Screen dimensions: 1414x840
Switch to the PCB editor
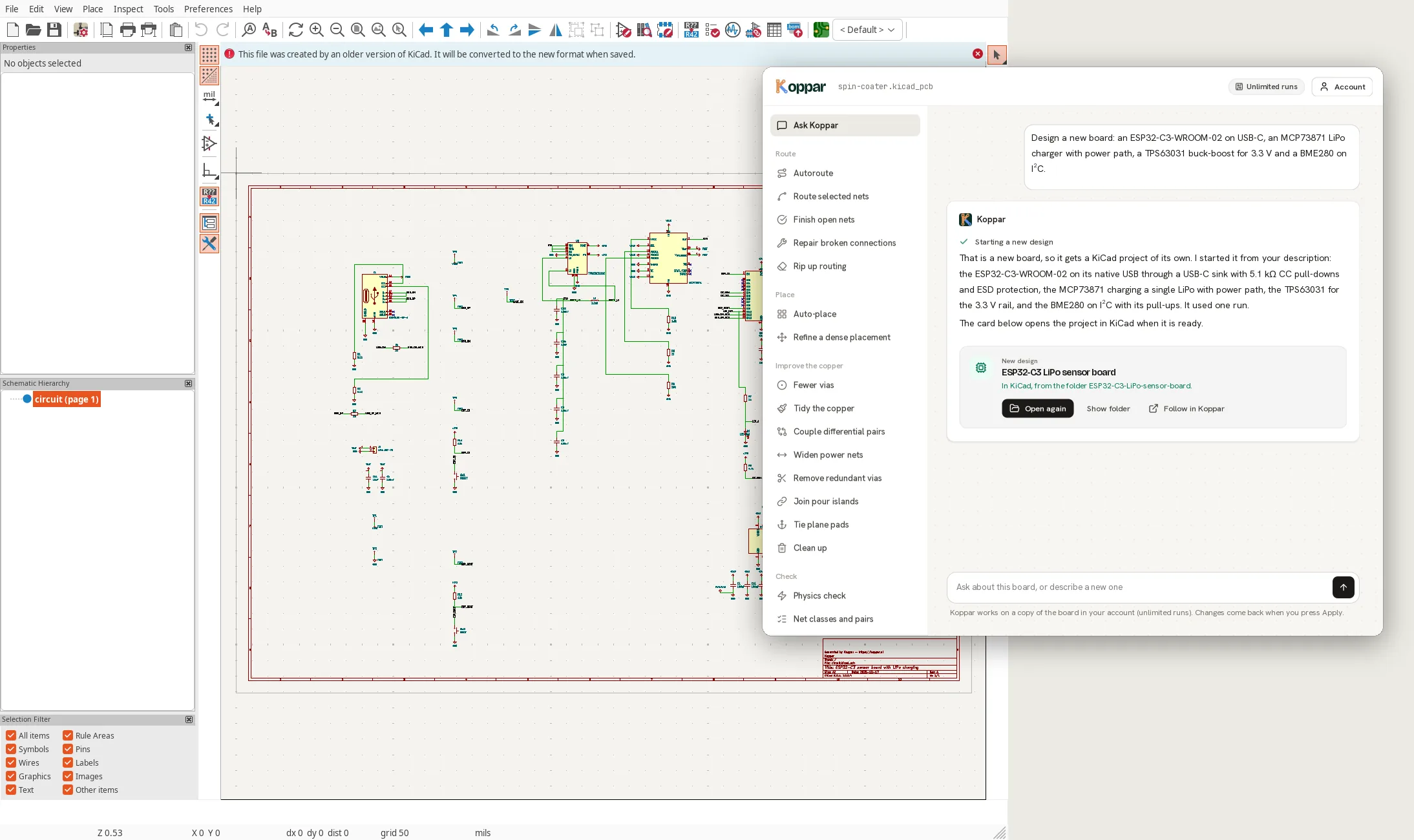(821, 30)
